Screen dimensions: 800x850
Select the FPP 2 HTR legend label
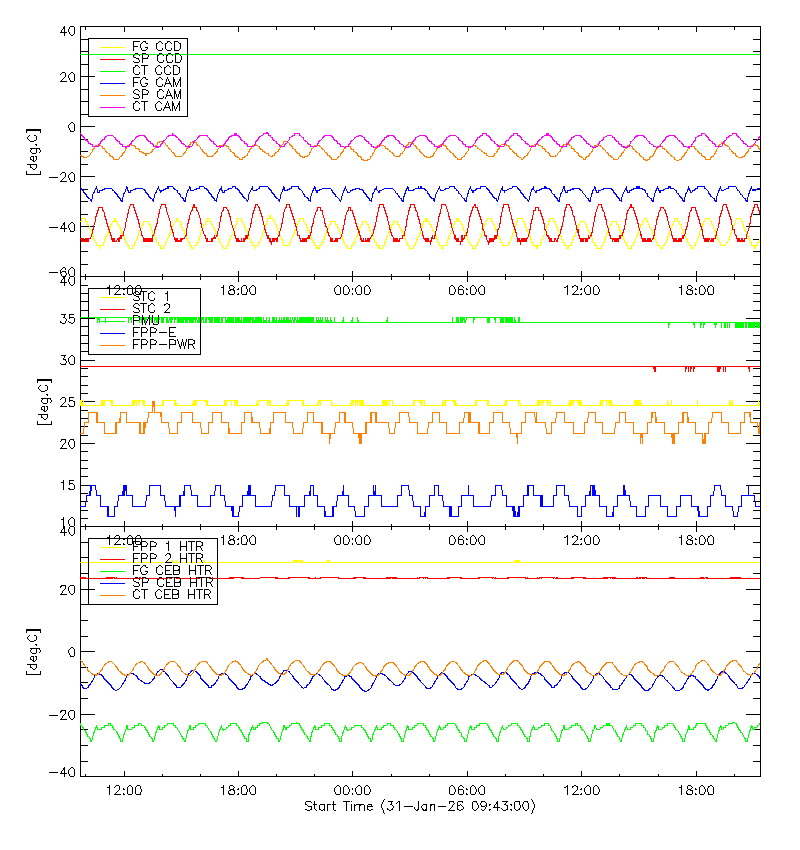click(x=169, y=558)
